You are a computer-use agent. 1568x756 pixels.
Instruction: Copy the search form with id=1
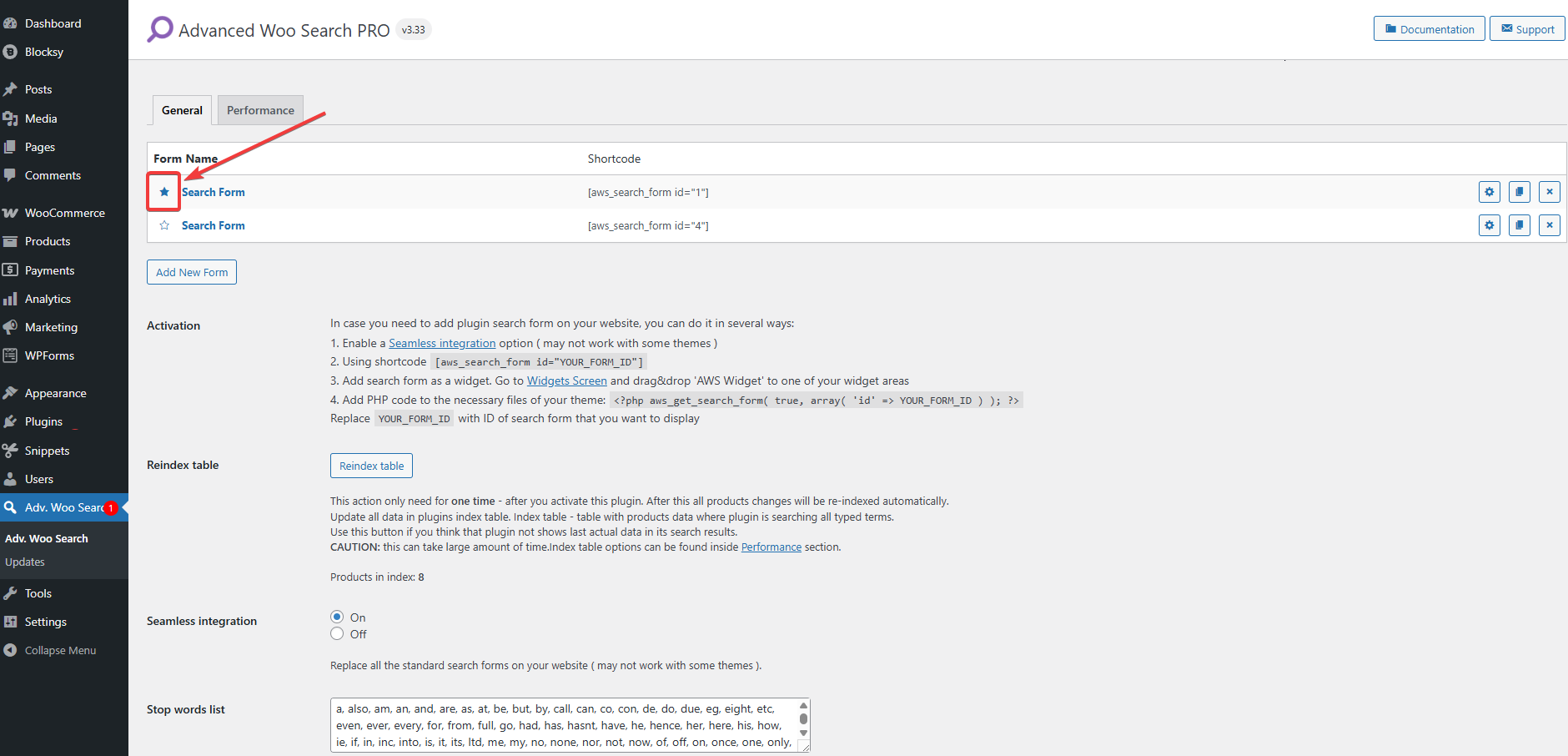pos(1519,192)
